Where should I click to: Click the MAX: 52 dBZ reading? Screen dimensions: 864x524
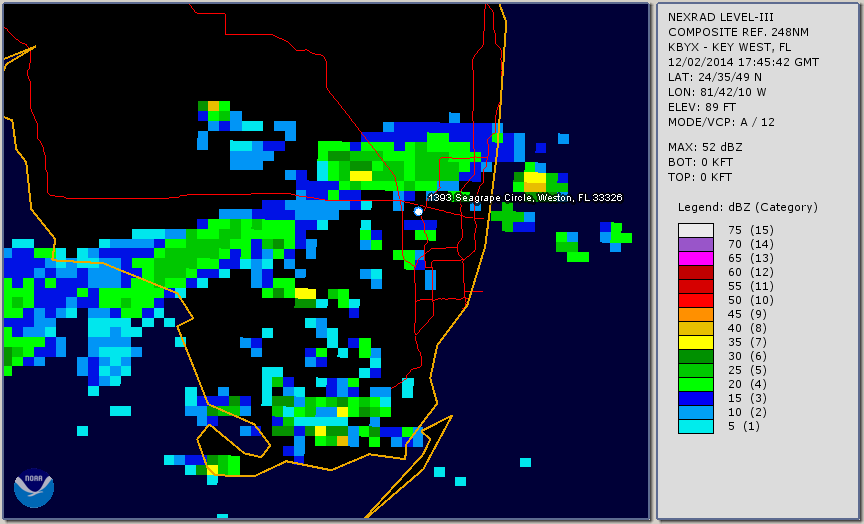click(x=705, y=148)
